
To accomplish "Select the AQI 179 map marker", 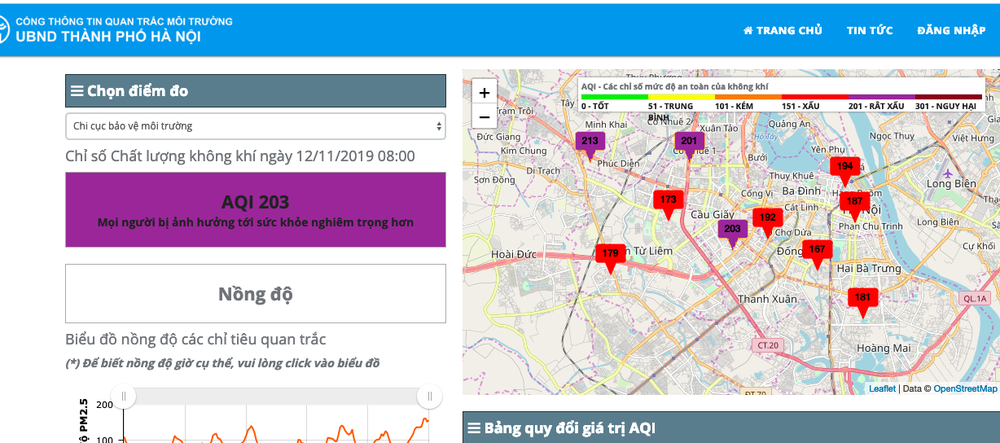I will pyautogui.click(x=610, y=258).
